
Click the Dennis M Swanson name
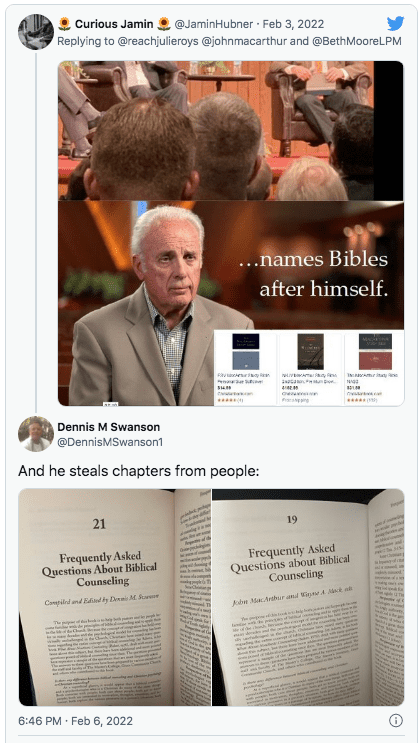(109, 426)
